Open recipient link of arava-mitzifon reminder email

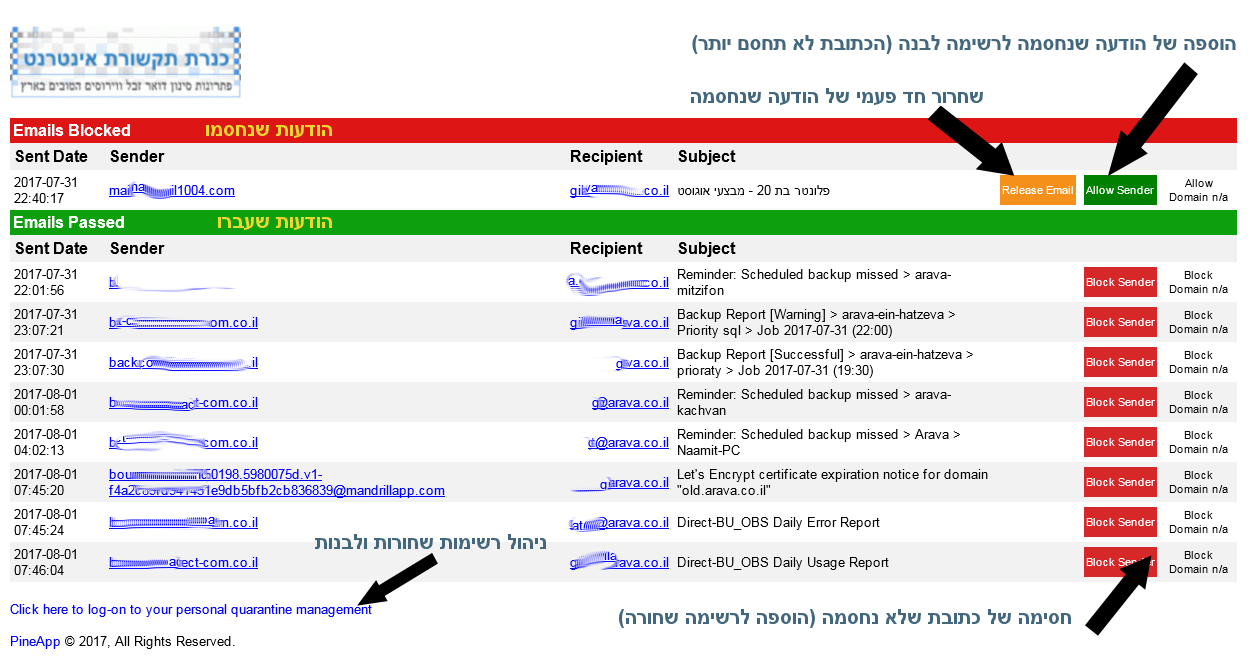(x=619, y=282)
